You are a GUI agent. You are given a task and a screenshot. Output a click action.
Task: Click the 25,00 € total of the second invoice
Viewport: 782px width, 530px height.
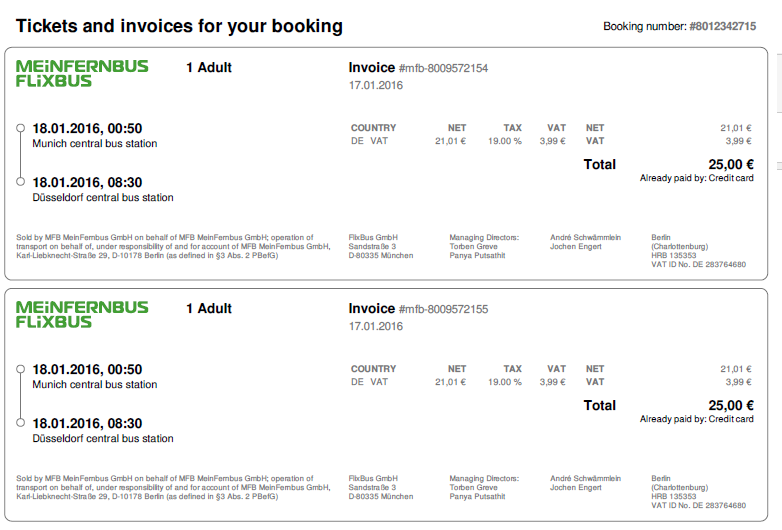(731, 405)
